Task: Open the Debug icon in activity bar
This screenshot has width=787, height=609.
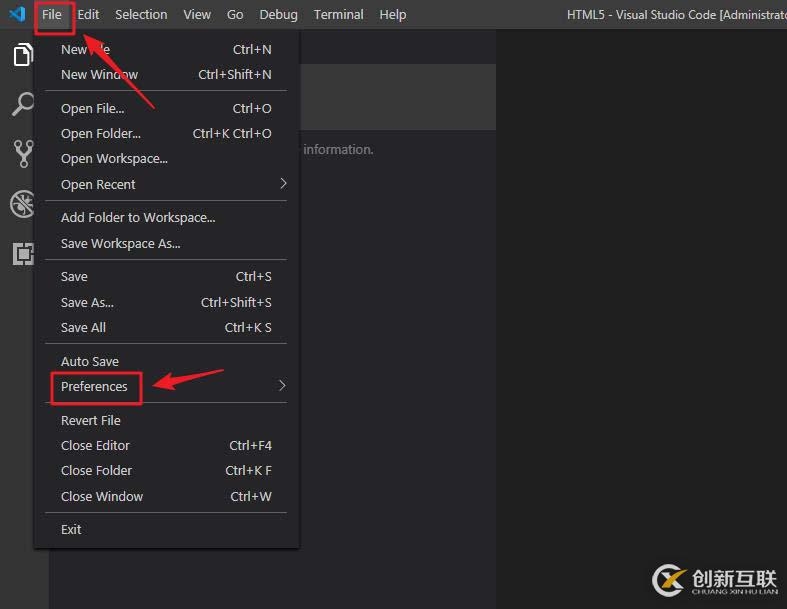Action: [x=22, y=204]
